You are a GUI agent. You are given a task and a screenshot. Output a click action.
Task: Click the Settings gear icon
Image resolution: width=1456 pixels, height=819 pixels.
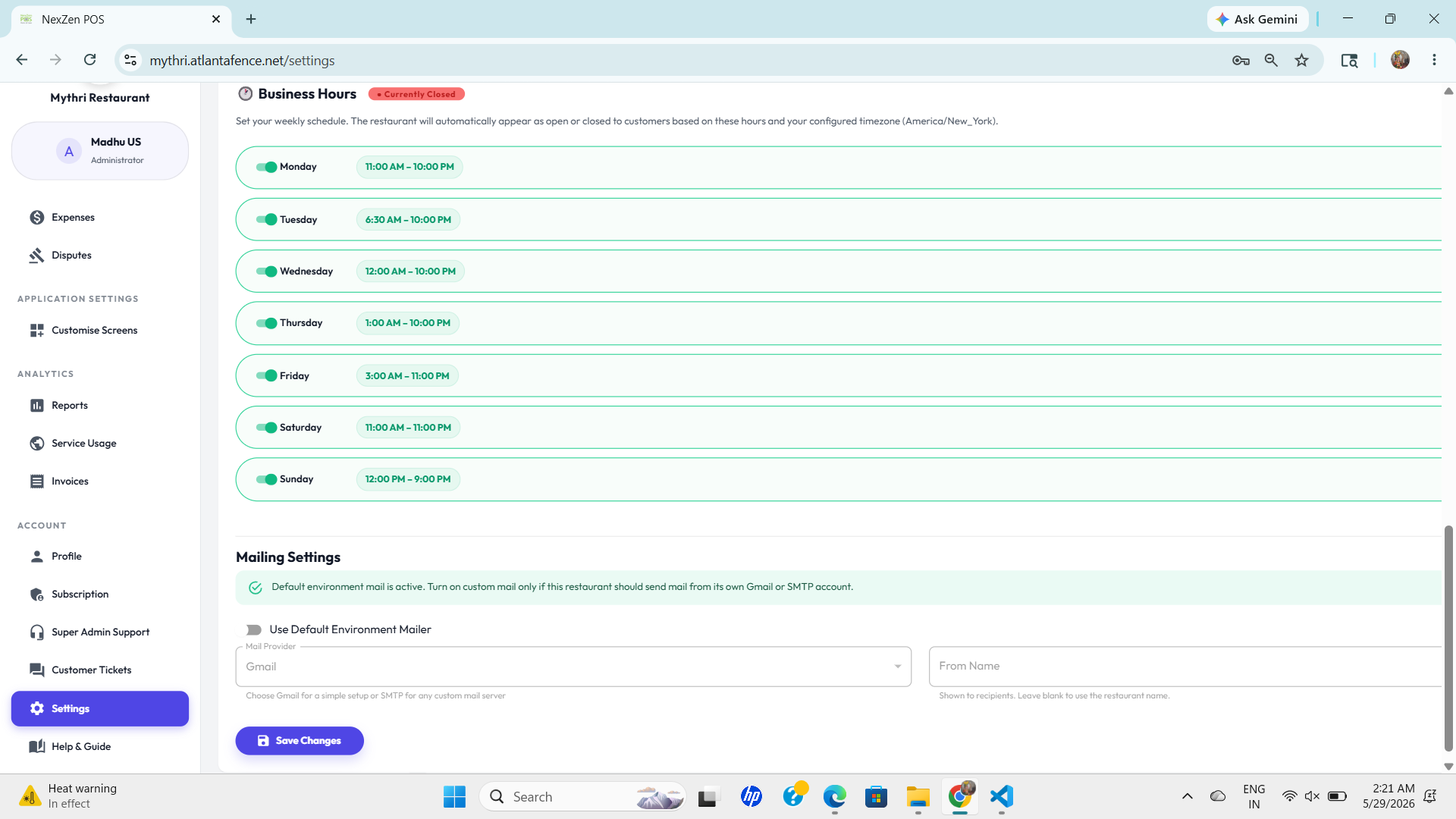click(x=36, y=708)
